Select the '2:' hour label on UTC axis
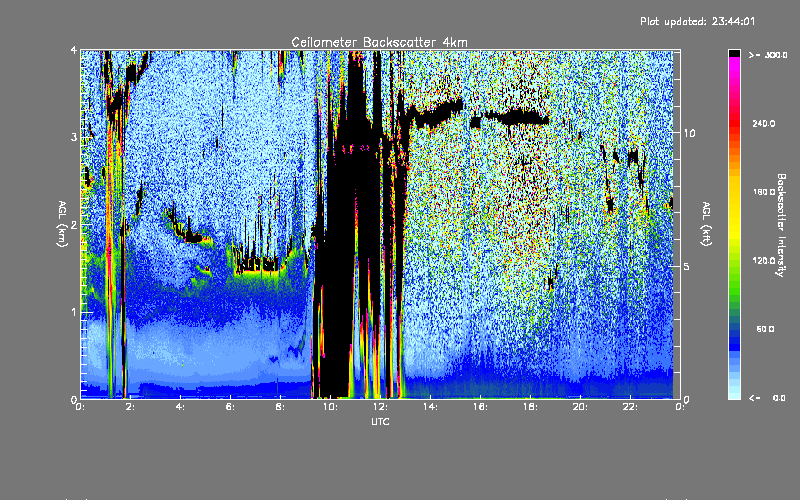The image size is (800, 500). pyautogui.click(x=131, y=407)
